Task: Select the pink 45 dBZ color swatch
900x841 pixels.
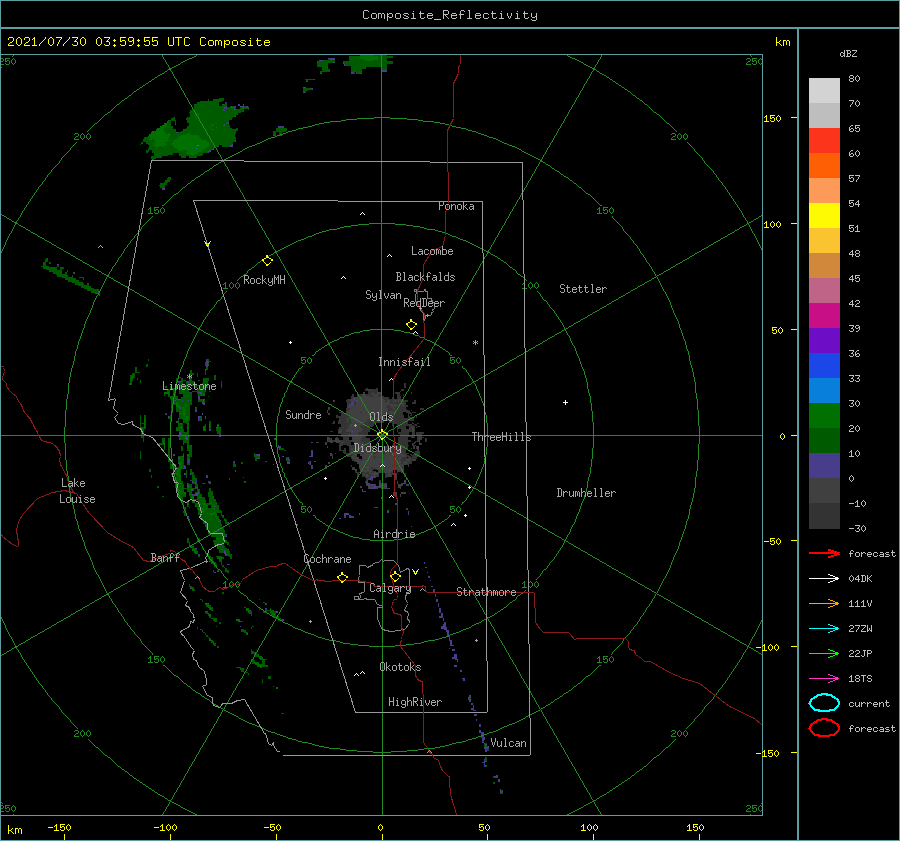Action: pos(824,290)
